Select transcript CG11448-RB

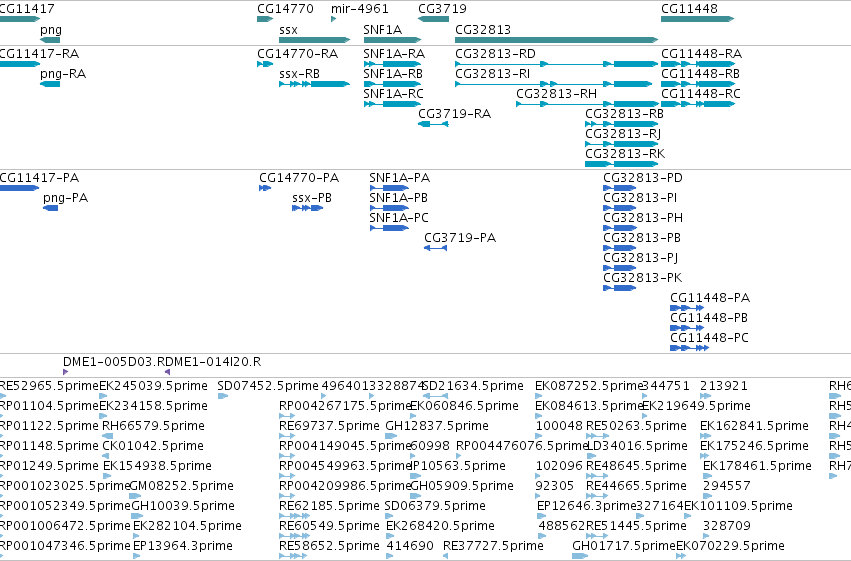697,84
